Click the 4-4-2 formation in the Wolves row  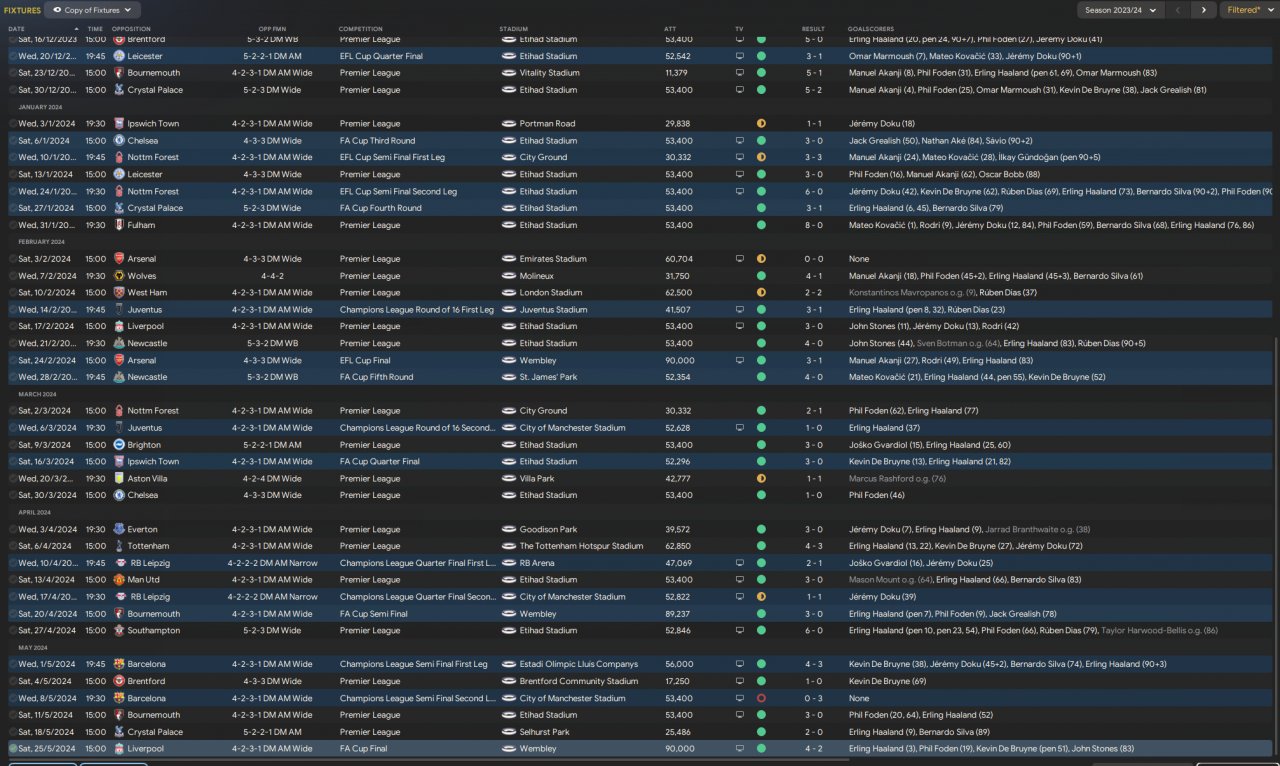coord(272,276)
